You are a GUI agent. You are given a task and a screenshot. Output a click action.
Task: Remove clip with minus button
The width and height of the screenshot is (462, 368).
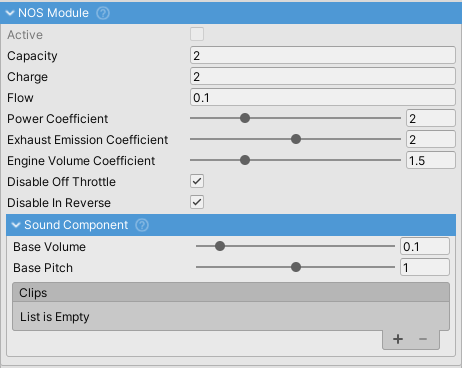423,339
